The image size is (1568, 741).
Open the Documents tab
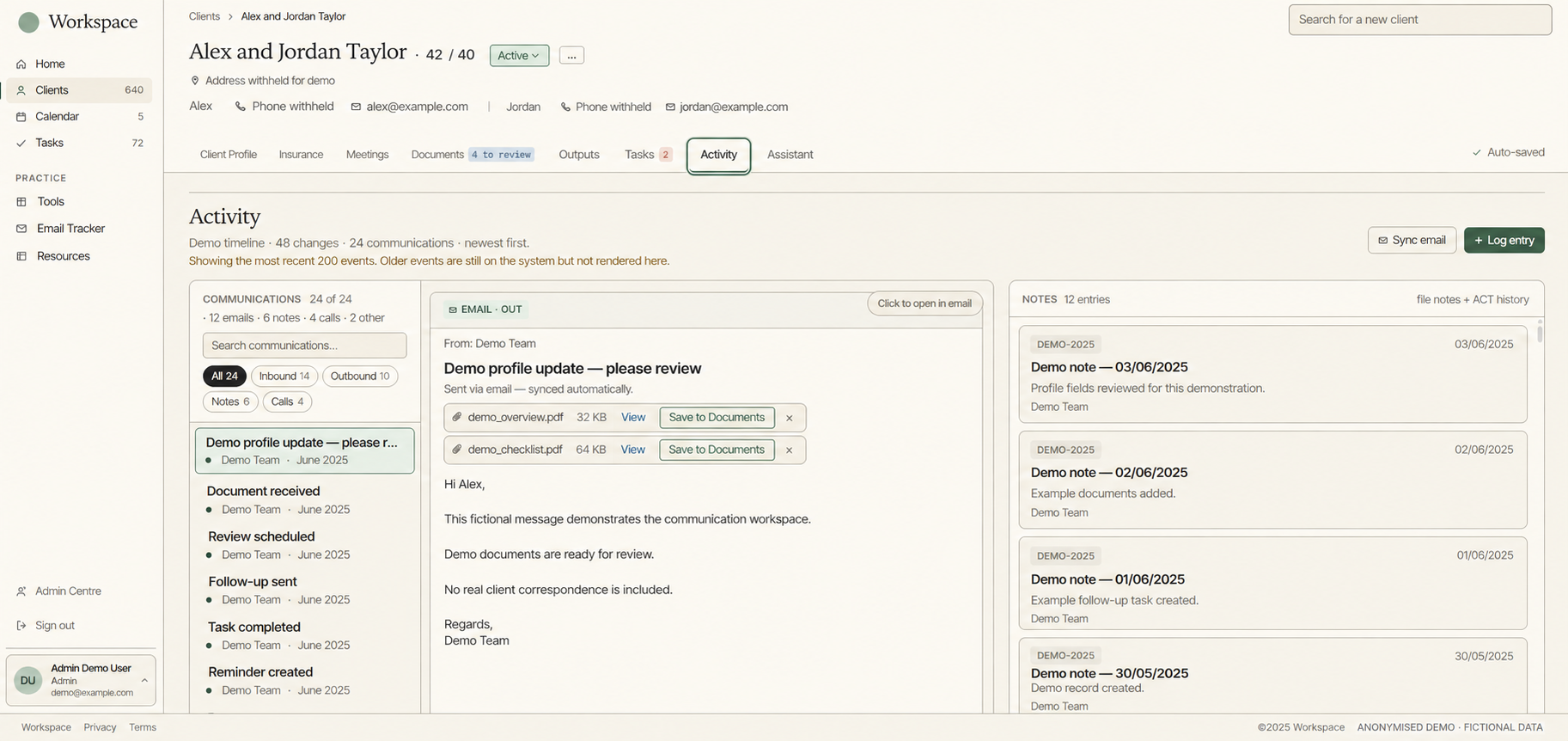pos(473,155)
